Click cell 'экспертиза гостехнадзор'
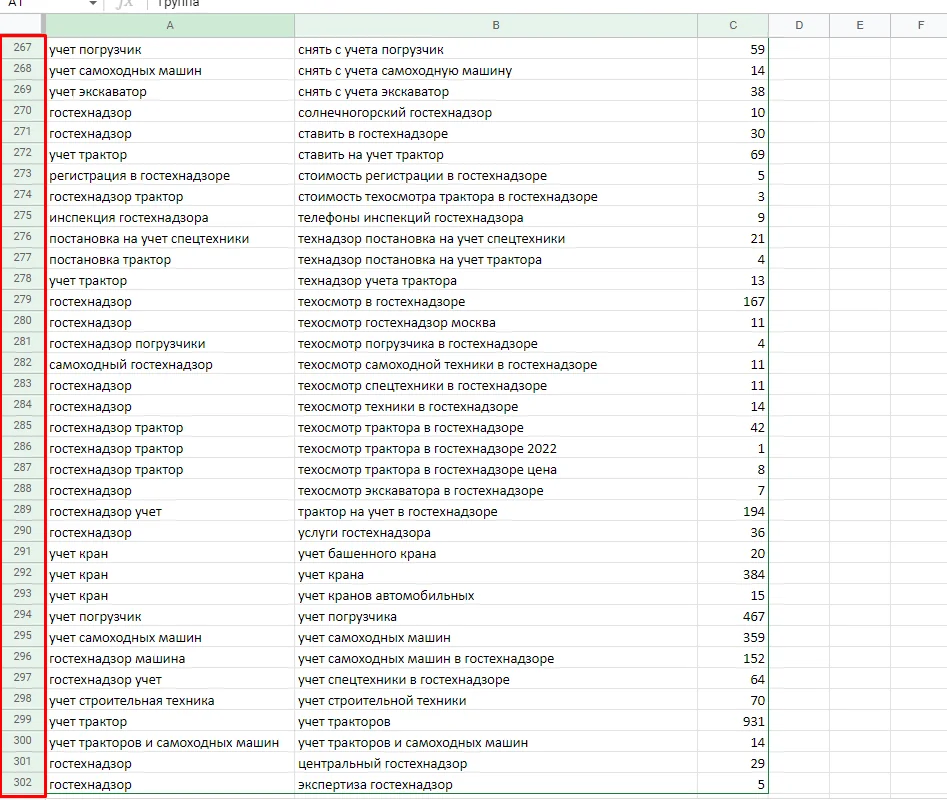The image size is (947, 800). (x=496, y=784)
